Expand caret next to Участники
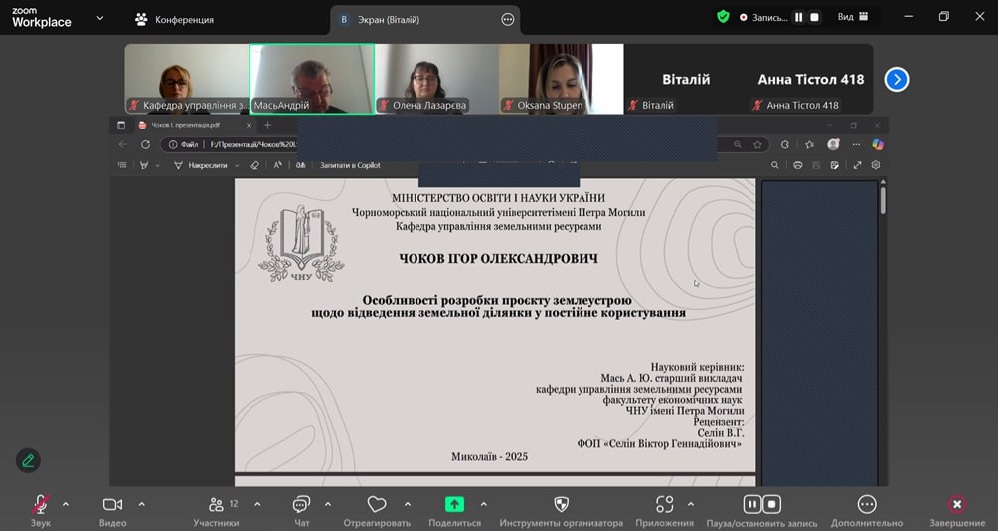 (257, 504)
